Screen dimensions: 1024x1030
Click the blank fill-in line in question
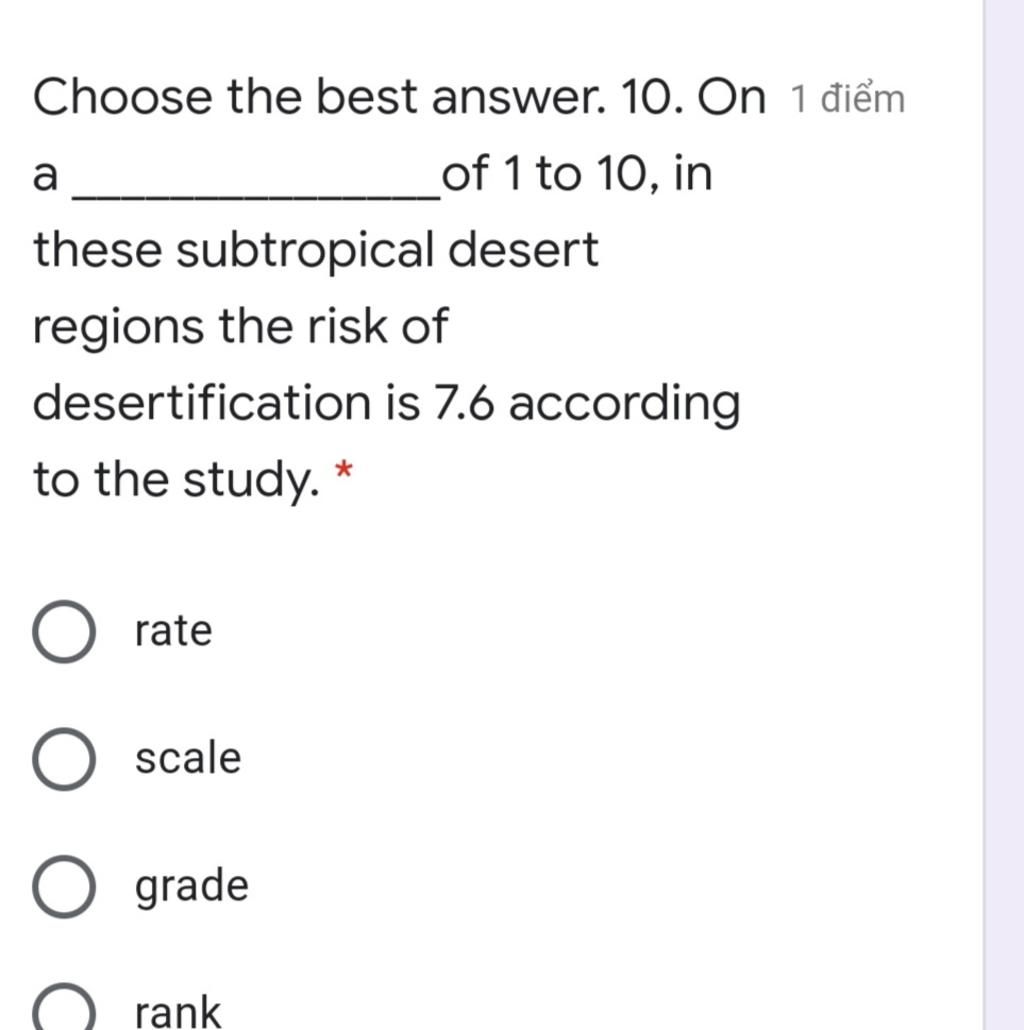tap(256, 196)
